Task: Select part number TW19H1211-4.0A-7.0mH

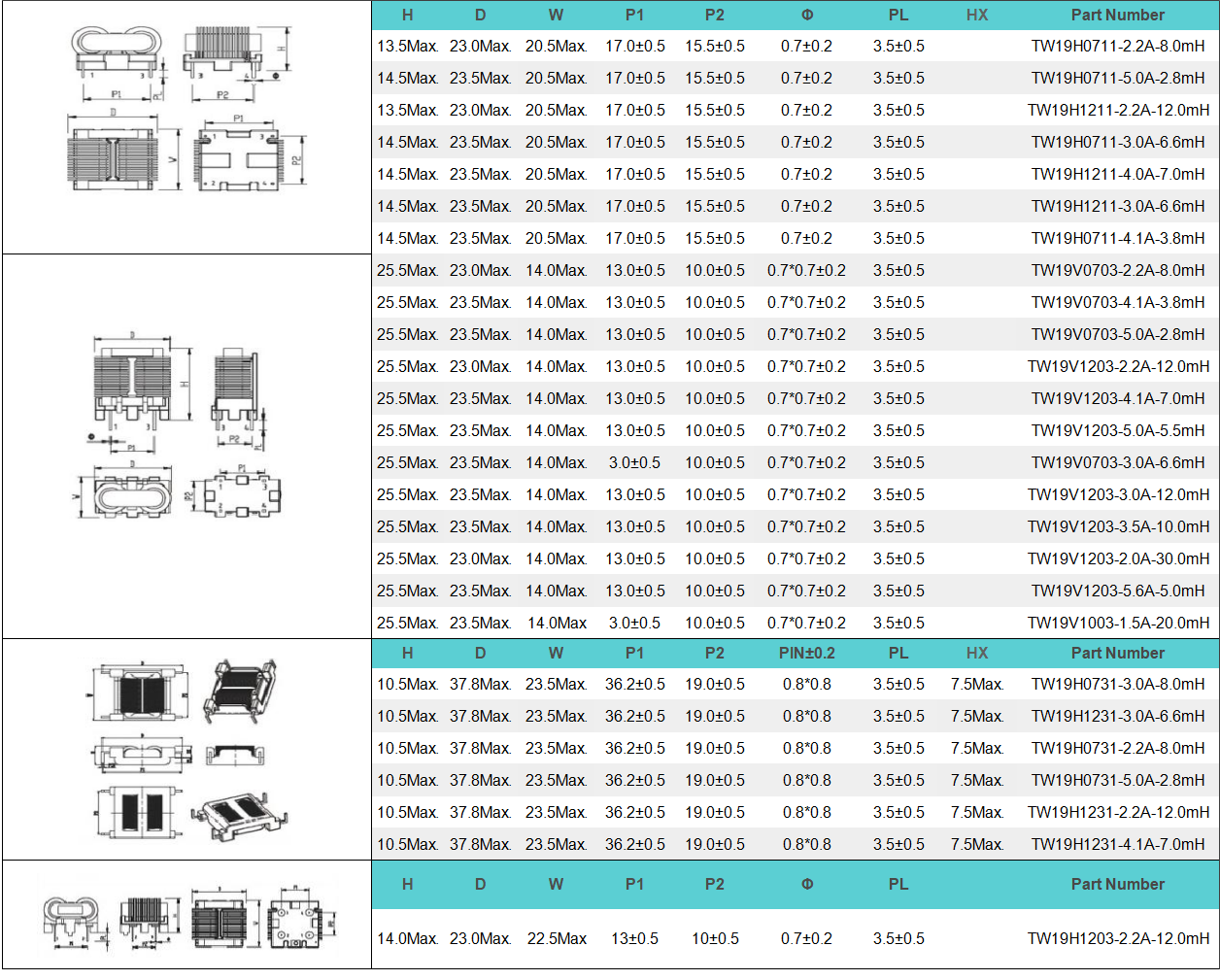Action: point(1117,174)
